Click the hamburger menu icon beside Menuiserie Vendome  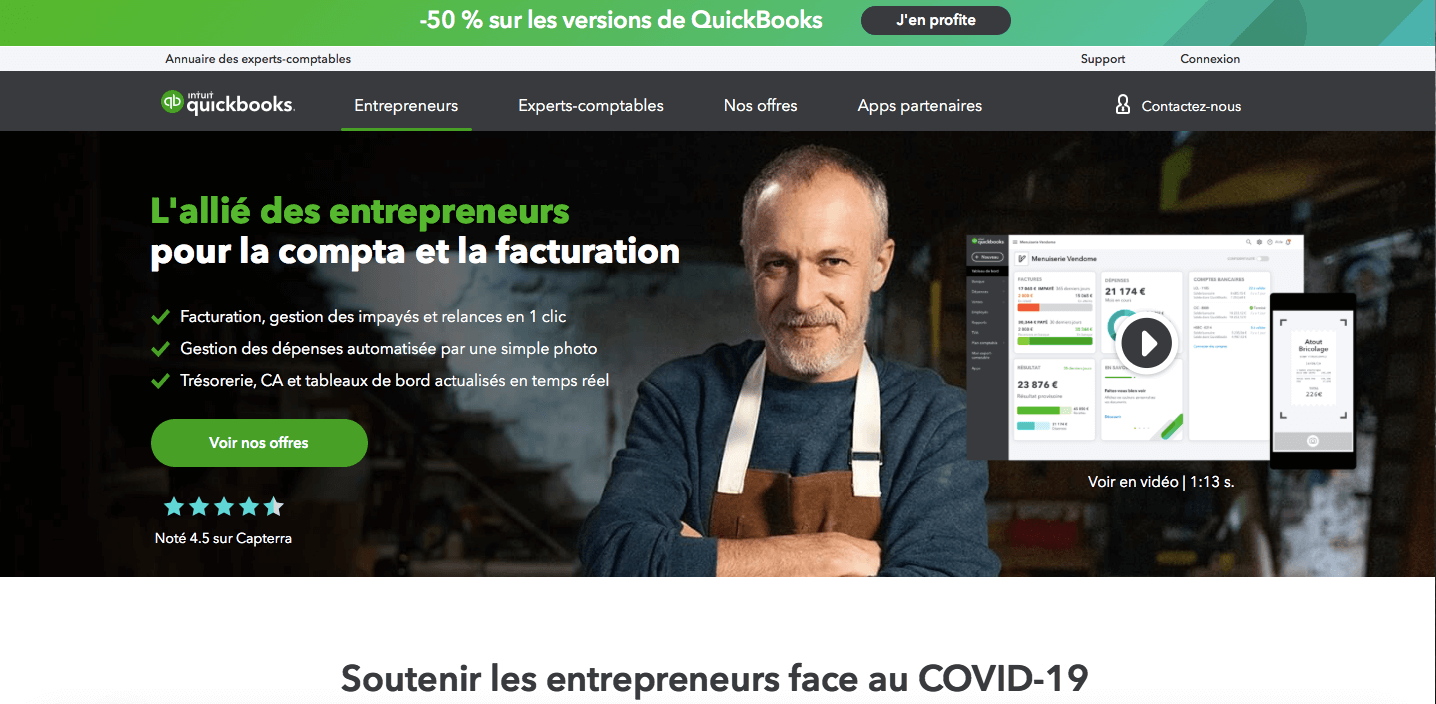pyautogui.click(x=1015, y=242)
